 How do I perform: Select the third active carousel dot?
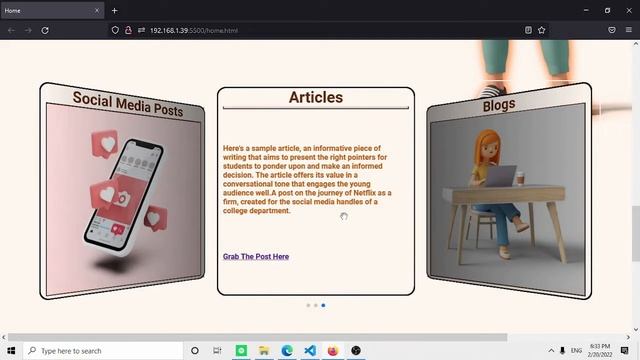[x=323, y=305]
